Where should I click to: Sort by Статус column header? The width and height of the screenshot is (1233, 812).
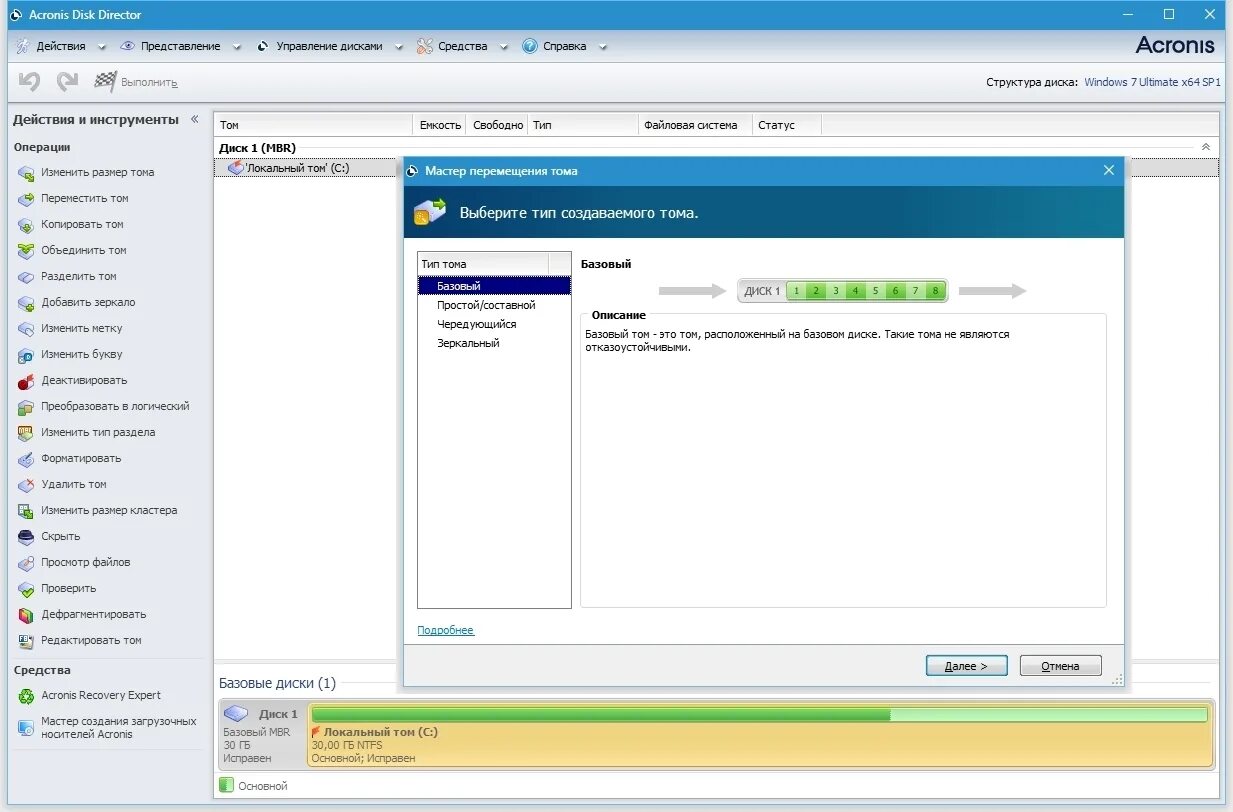pos(787,125)
